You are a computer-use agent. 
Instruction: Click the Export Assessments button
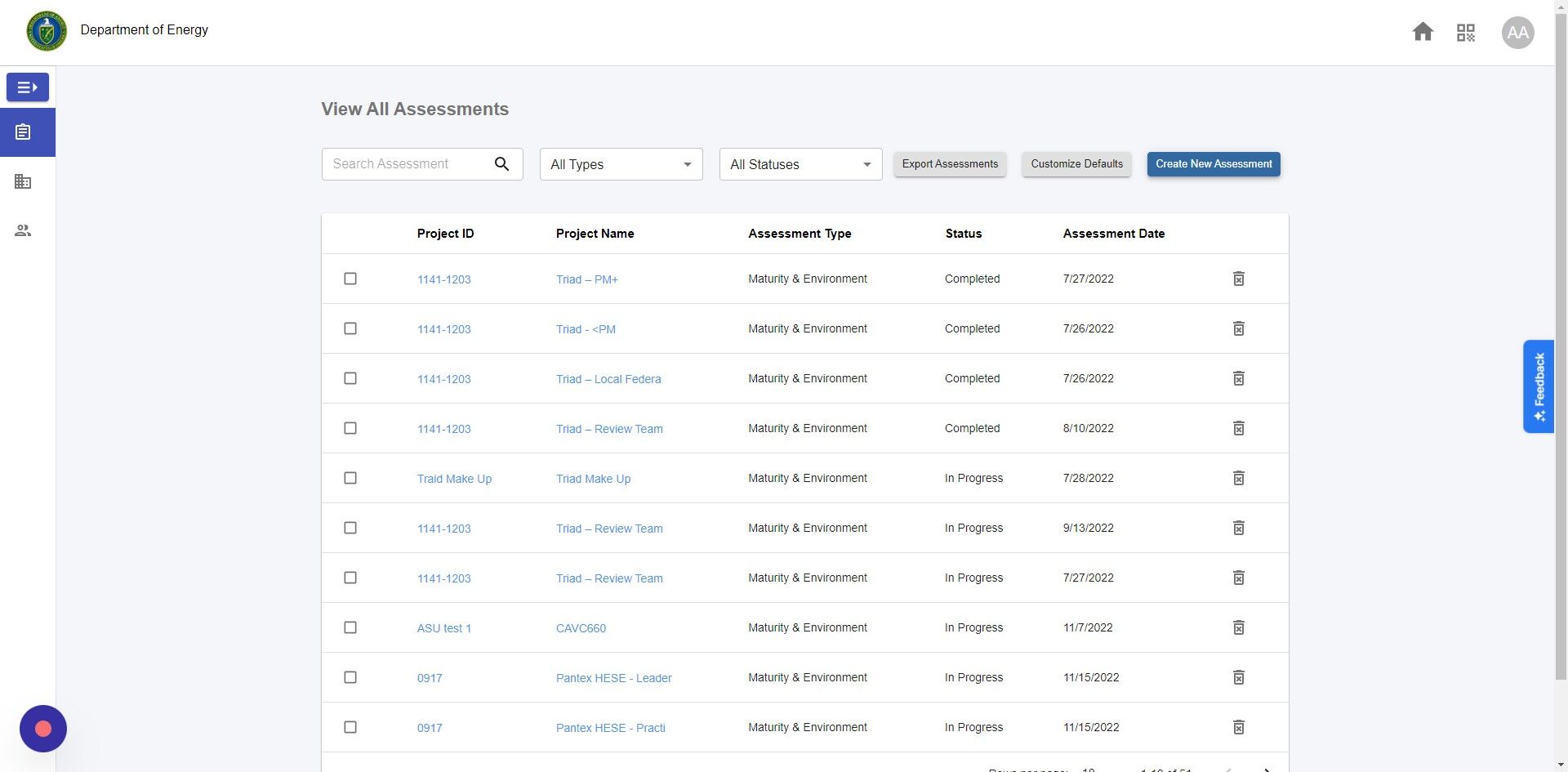(950, 164)
